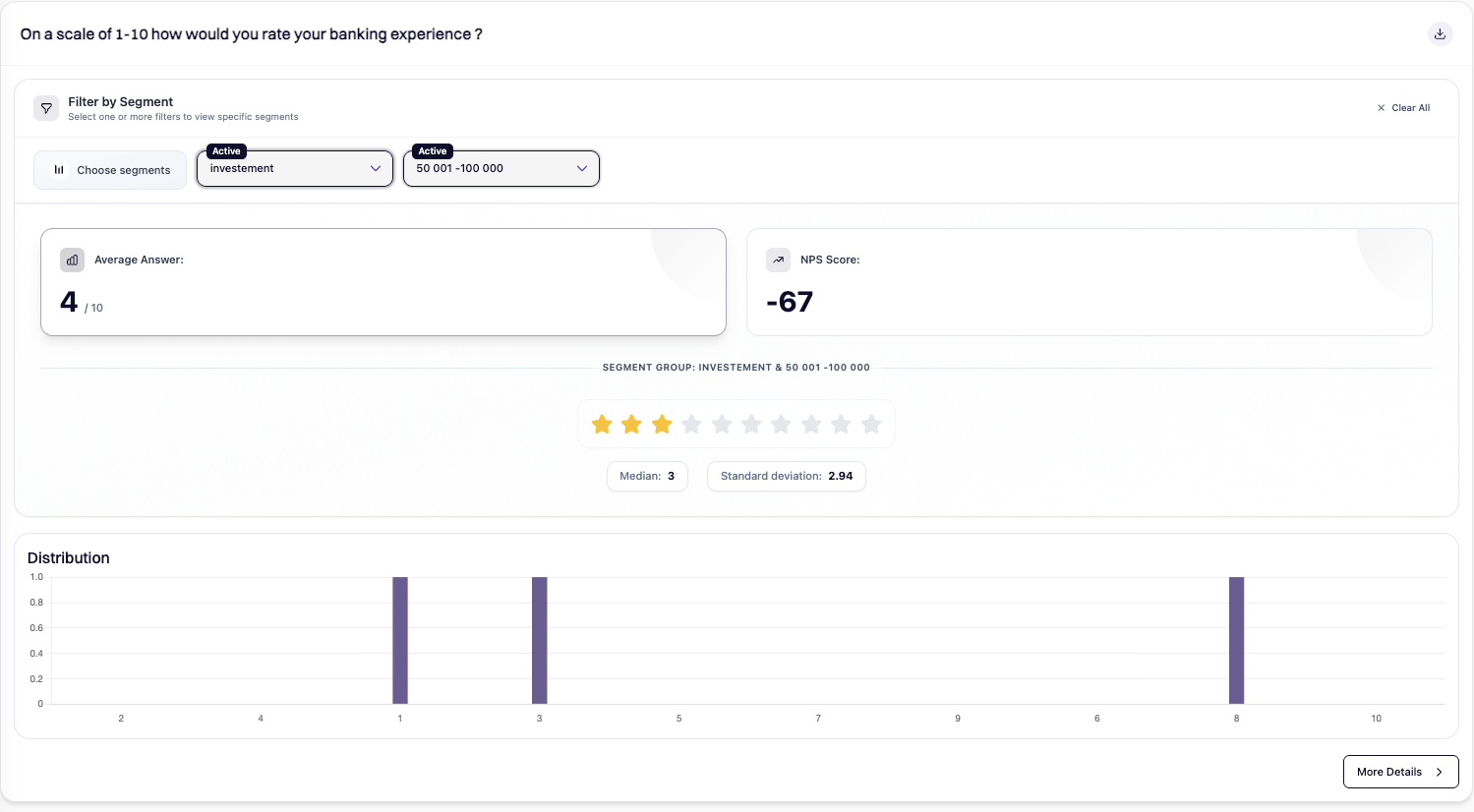Click the seventh grey rating star
Viewport: 1474px width, 812px height.
pyautogui.click(x=781, y=424)
